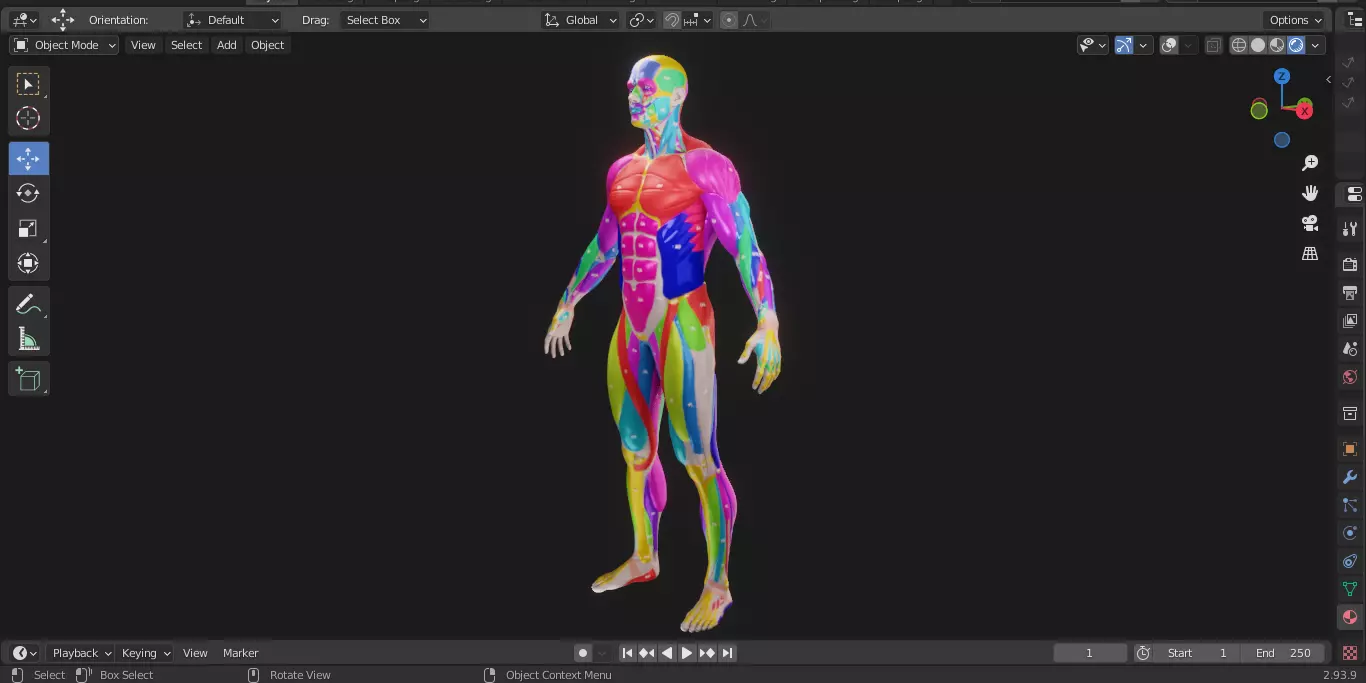Open the Options dropdown

tap(1296, 20)
